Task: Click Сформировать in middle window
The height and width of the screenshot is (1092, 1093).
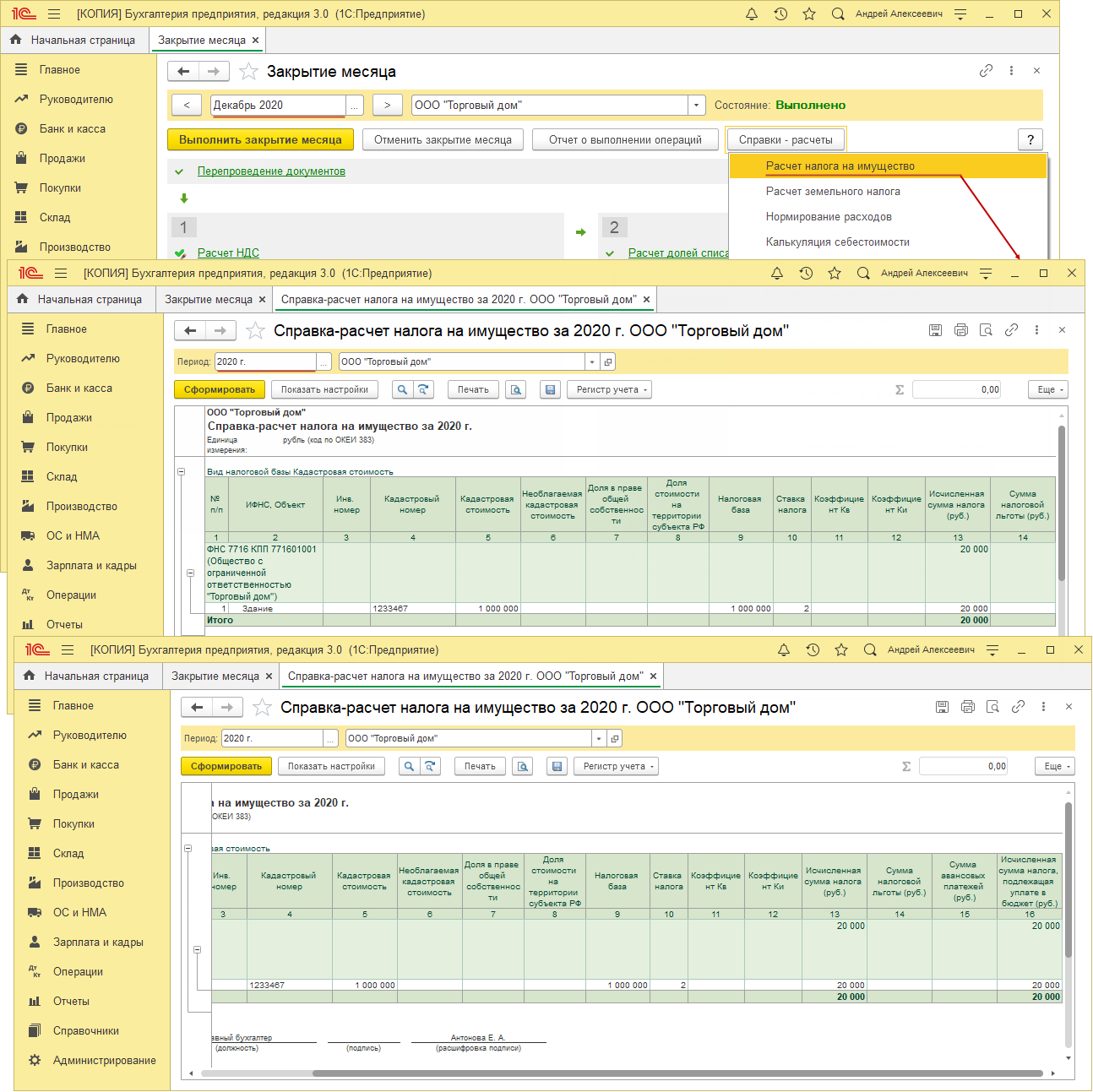Action: point(220,390)
